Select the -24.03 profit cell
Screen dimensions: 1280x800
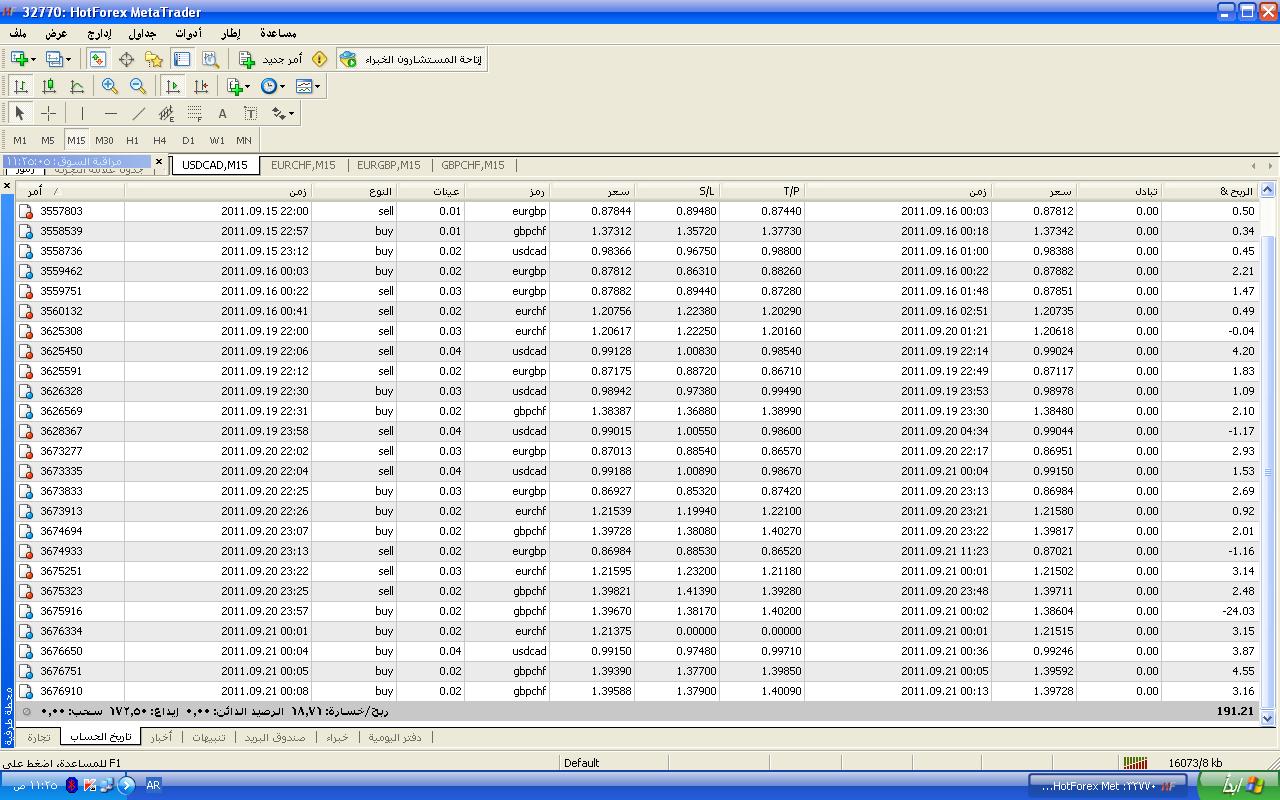[x=1209, y=611]
